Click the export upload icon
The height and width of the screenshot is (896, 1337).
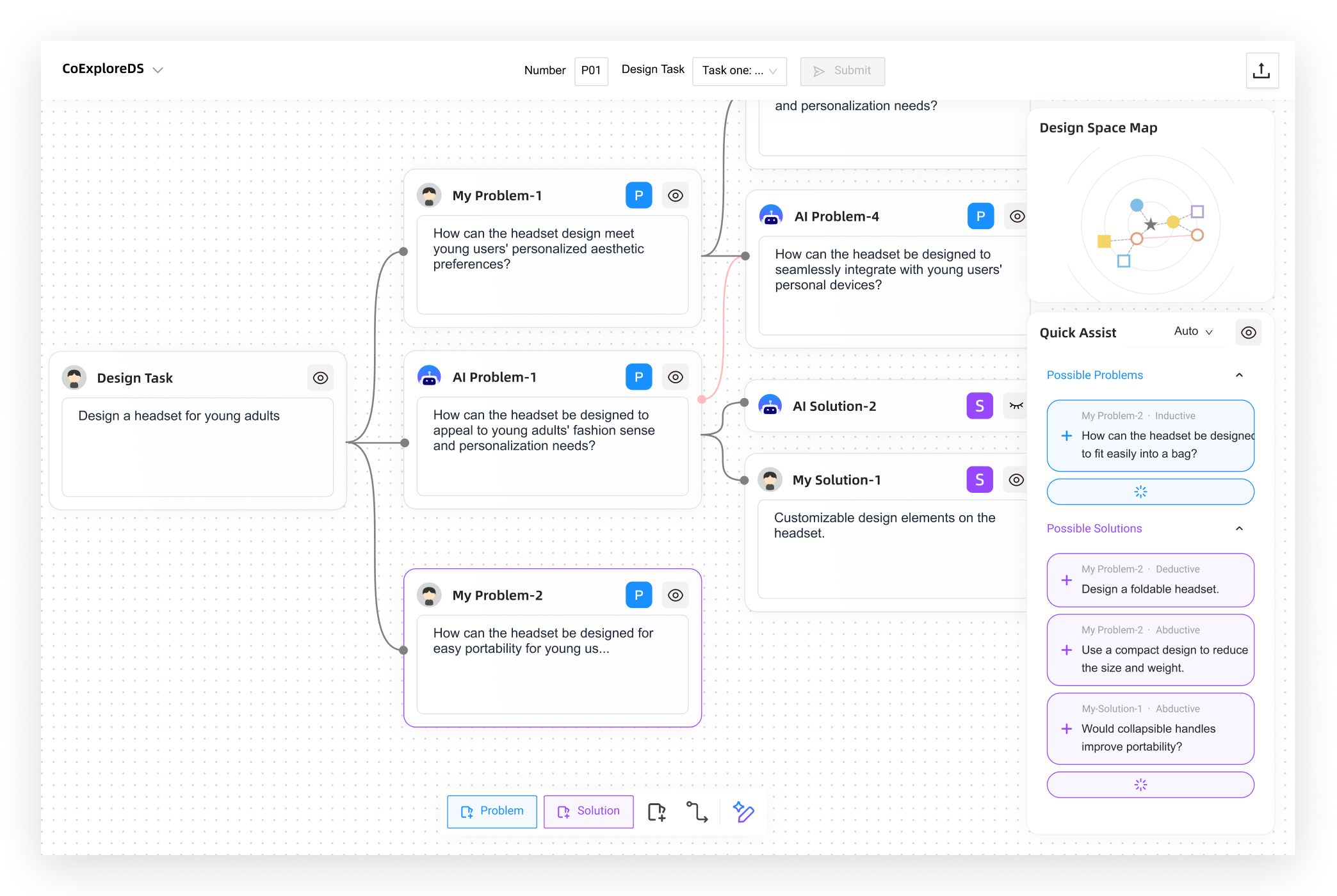1261,71
